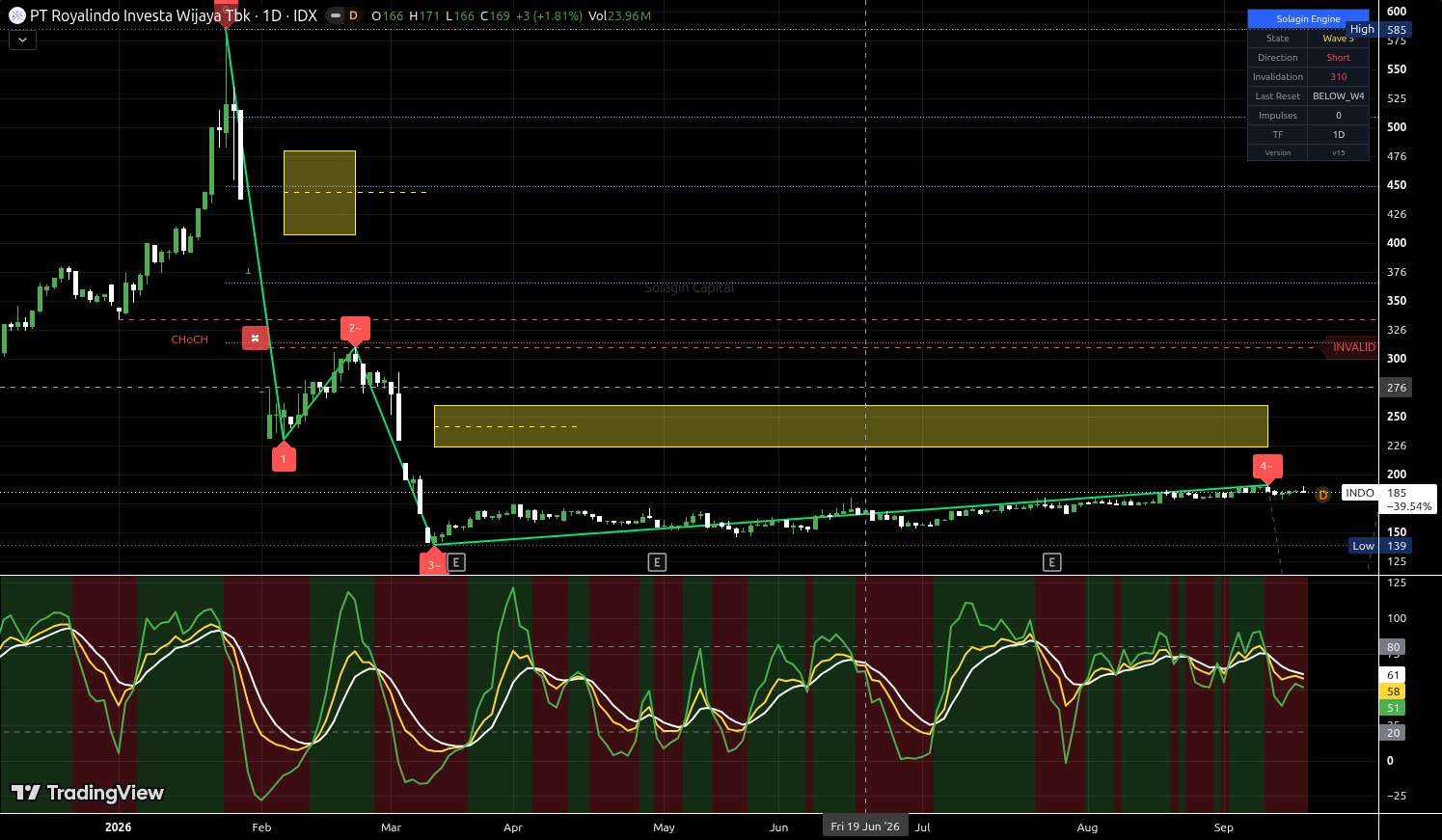The image size is (1442, 840).
Task: Click the 1D timeframe cell in Solagin table
Action: pyautogui.click(x=1339, y=135)
